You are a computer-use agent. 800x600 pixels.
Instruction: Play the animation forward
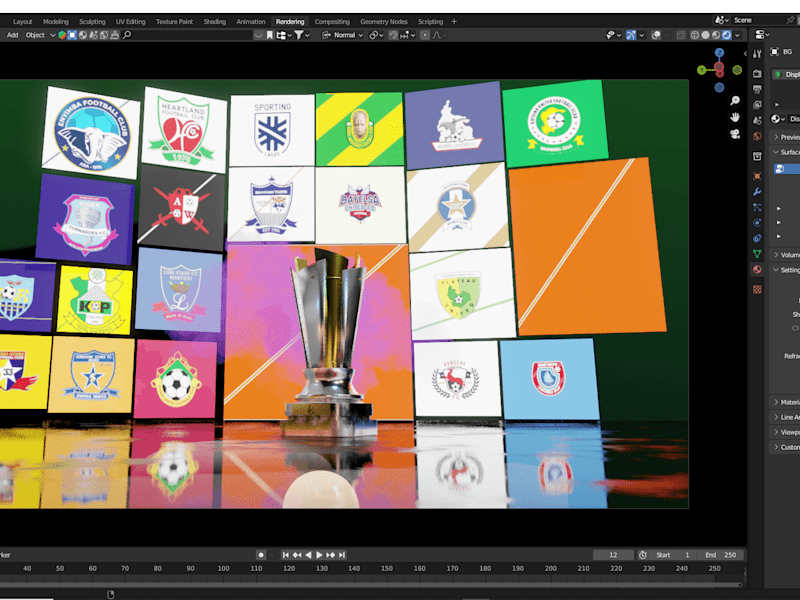tap(319, 555)
